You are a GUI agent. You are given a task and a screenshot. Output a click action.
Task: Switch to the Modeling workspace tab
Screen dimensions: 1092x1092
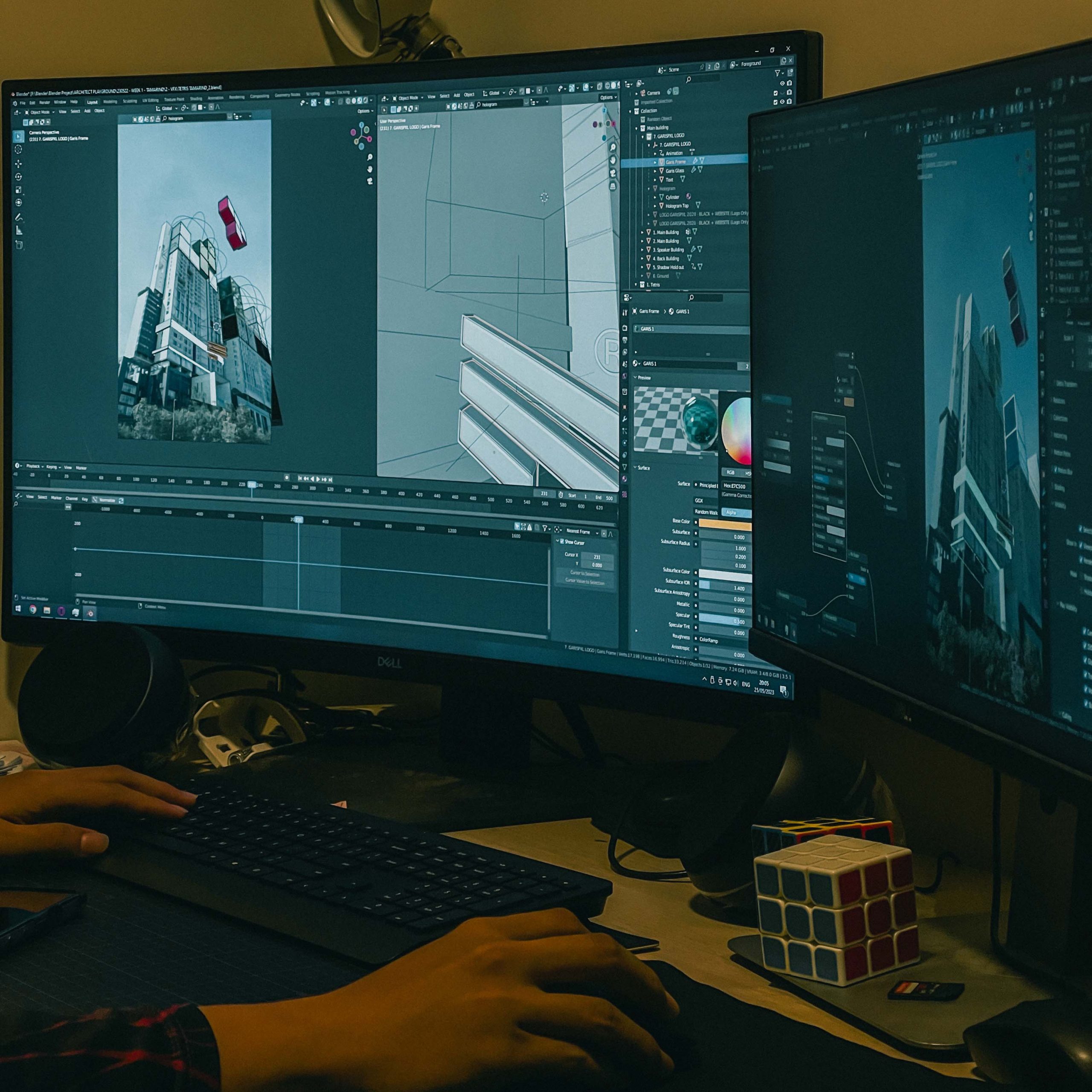point(110,102)
